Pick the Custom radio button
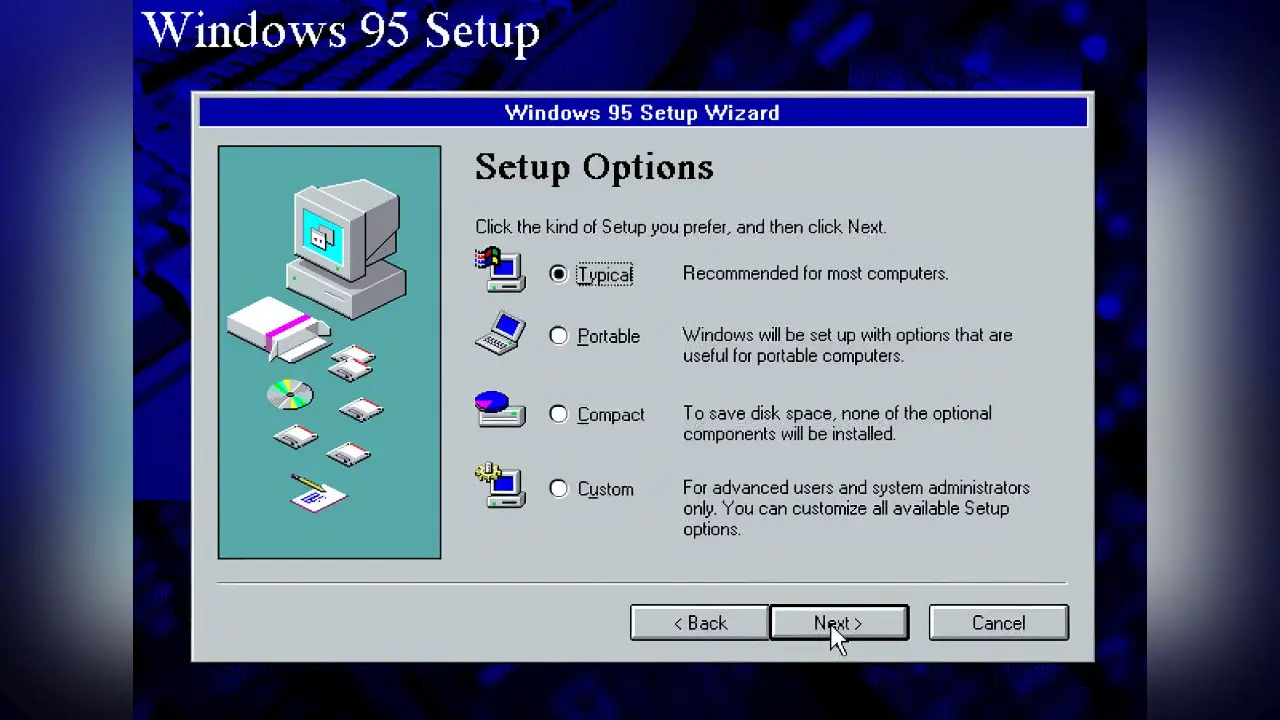The height and width of the screenshot is (720, 1280). (x=559, y=489)
